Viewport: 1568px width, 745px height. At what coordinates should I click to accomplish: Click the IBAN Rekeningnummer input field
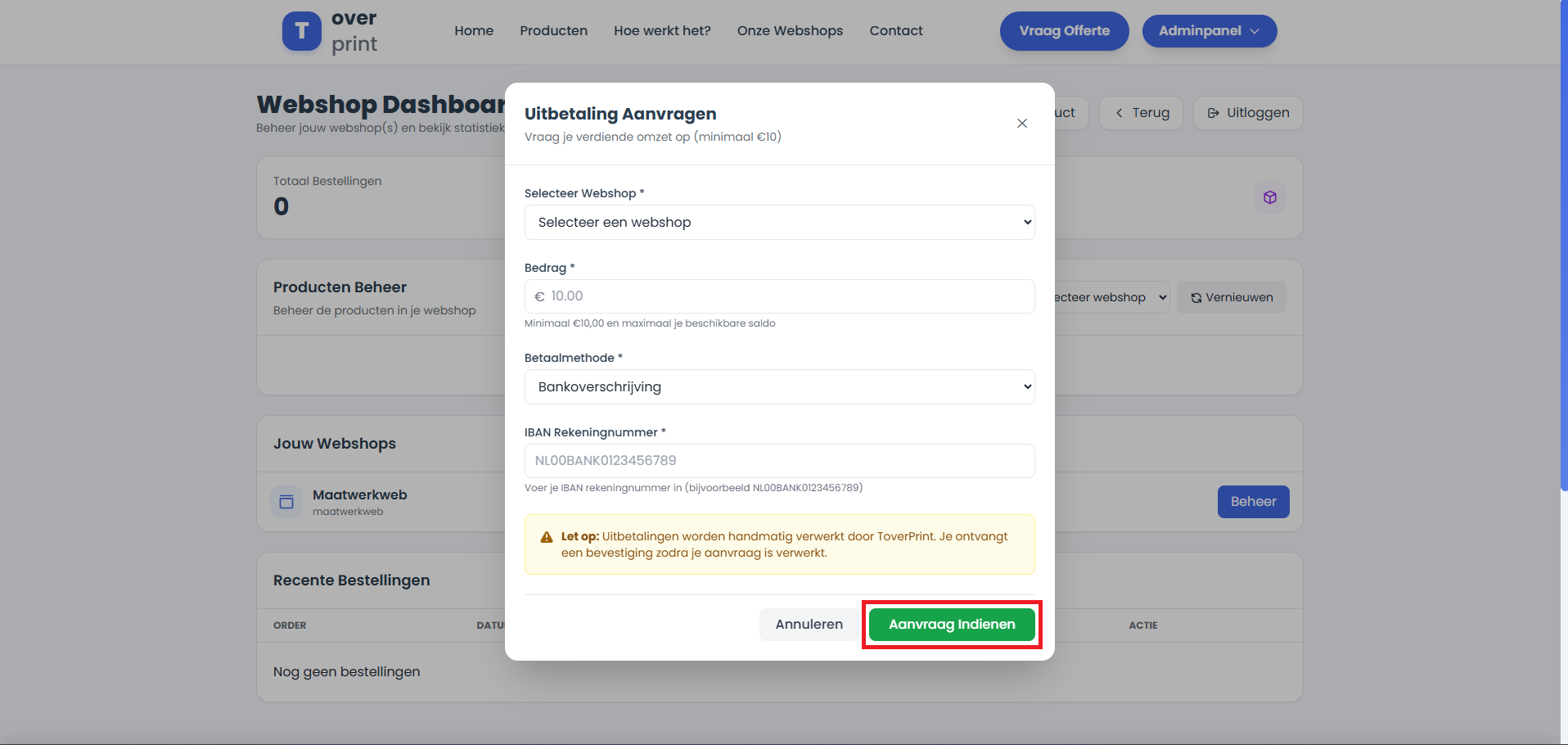click(779, 461)
